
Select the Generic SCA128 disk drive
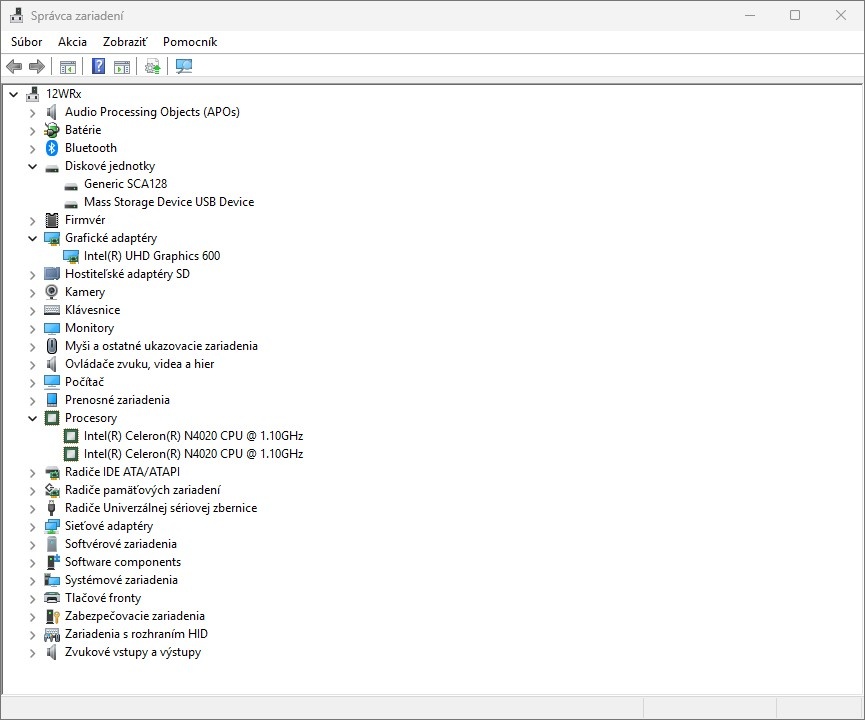(x=125, y=184)
